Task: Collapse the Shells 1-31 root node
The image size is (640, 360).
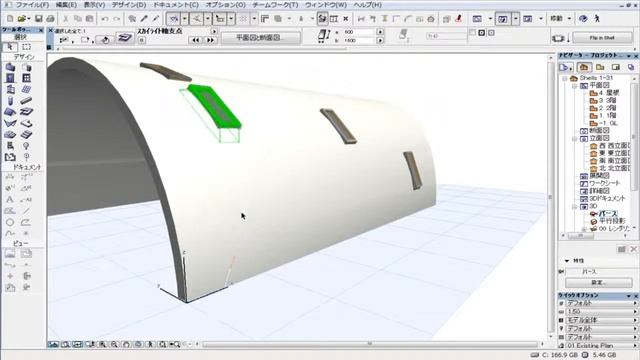Action: click(565, 78)
